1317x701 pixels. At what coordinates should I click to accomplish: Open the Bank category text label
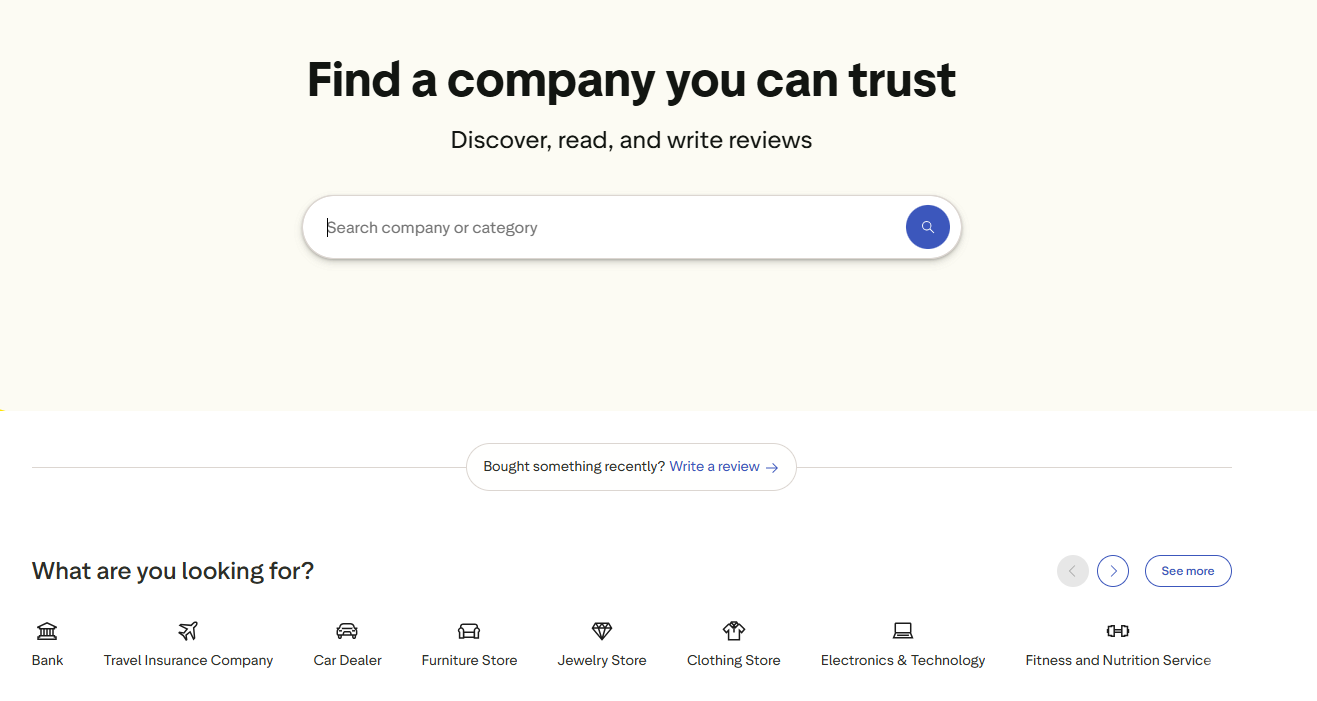point(47,660)
